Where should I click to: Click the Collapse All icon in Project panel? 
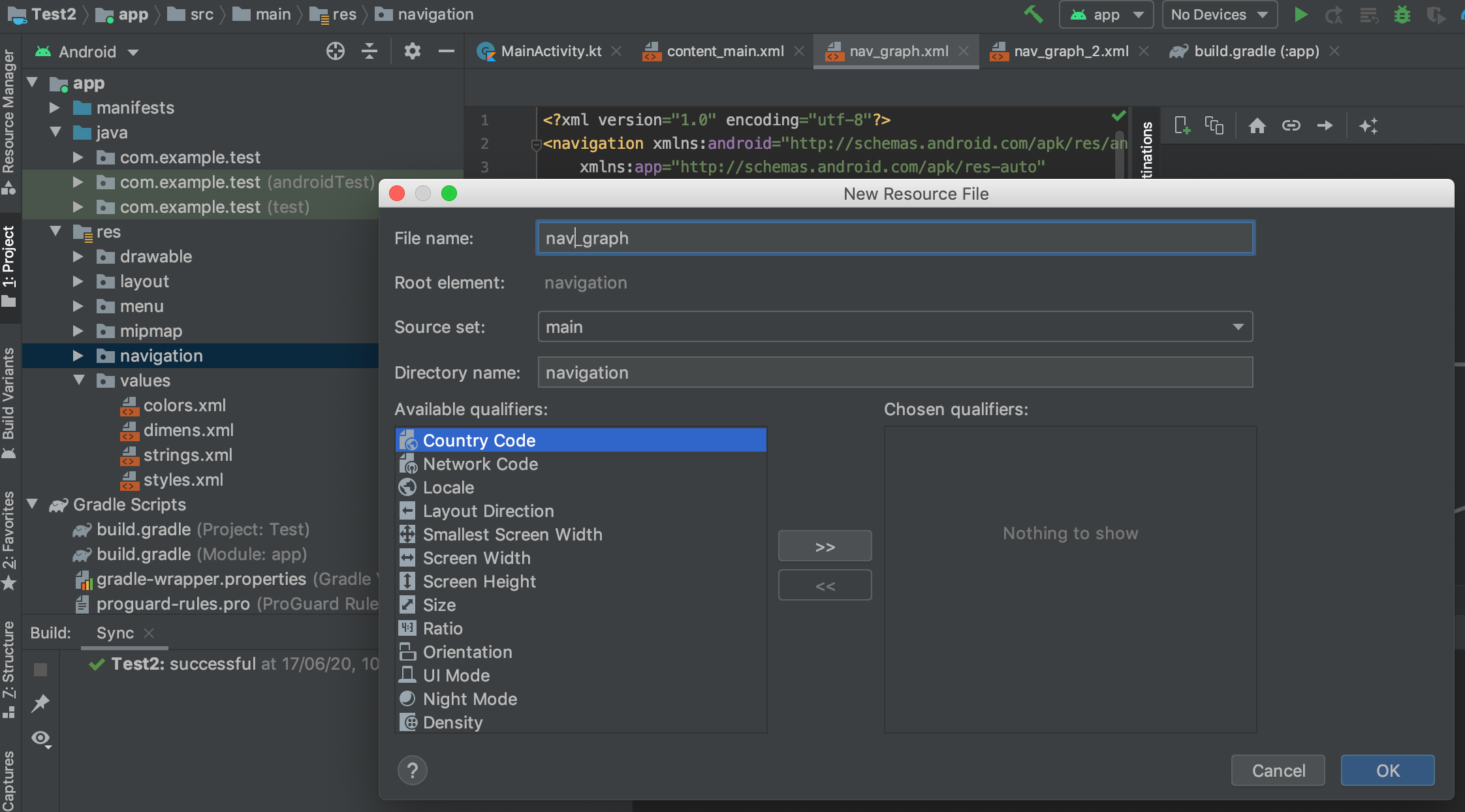370,51
